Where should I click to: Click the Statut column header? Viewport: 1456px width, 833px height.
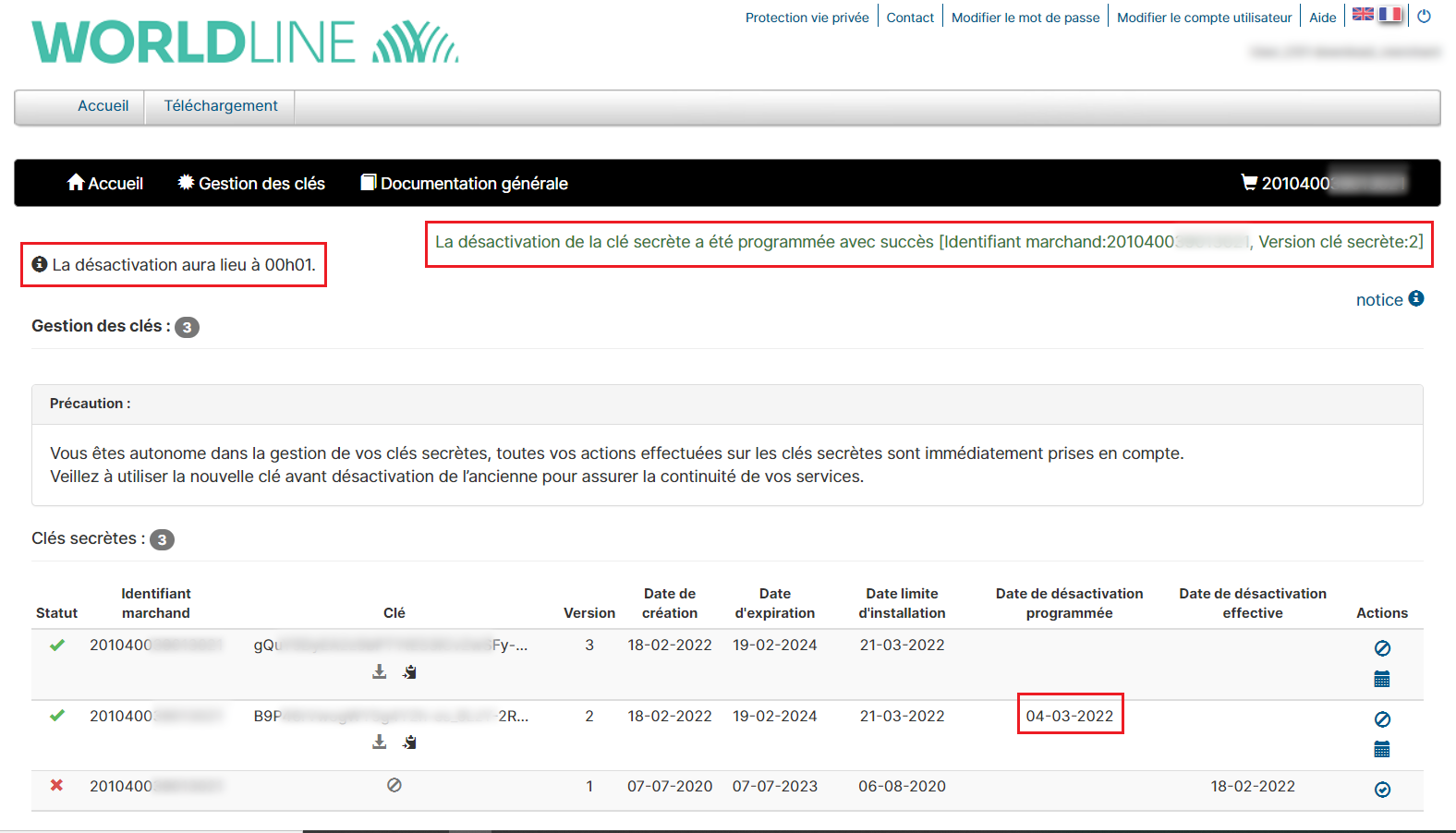(56, 613)
